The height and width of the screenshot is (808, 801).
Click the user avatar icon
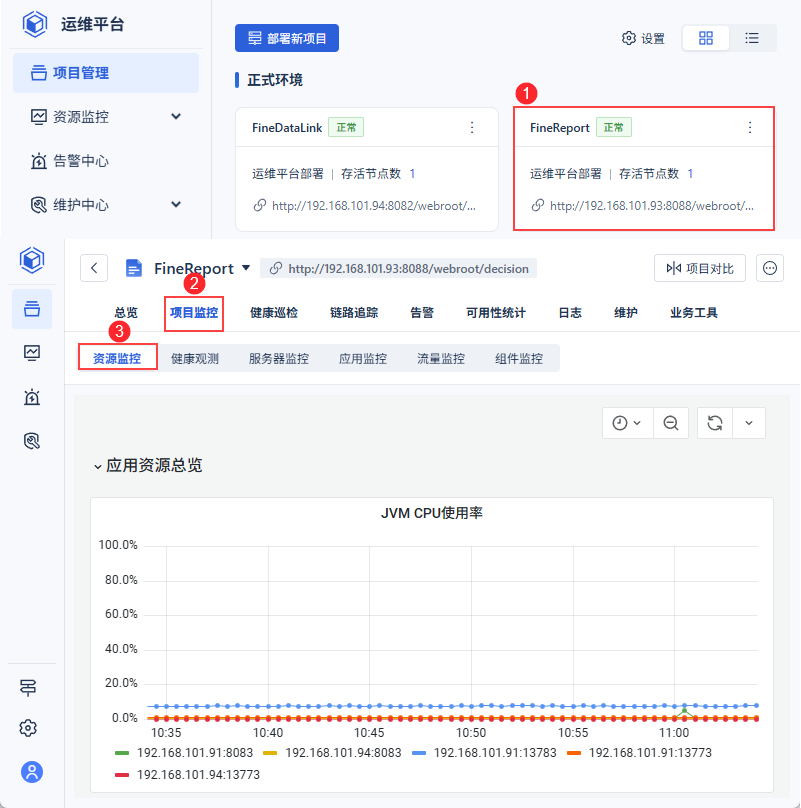(32, 772)
